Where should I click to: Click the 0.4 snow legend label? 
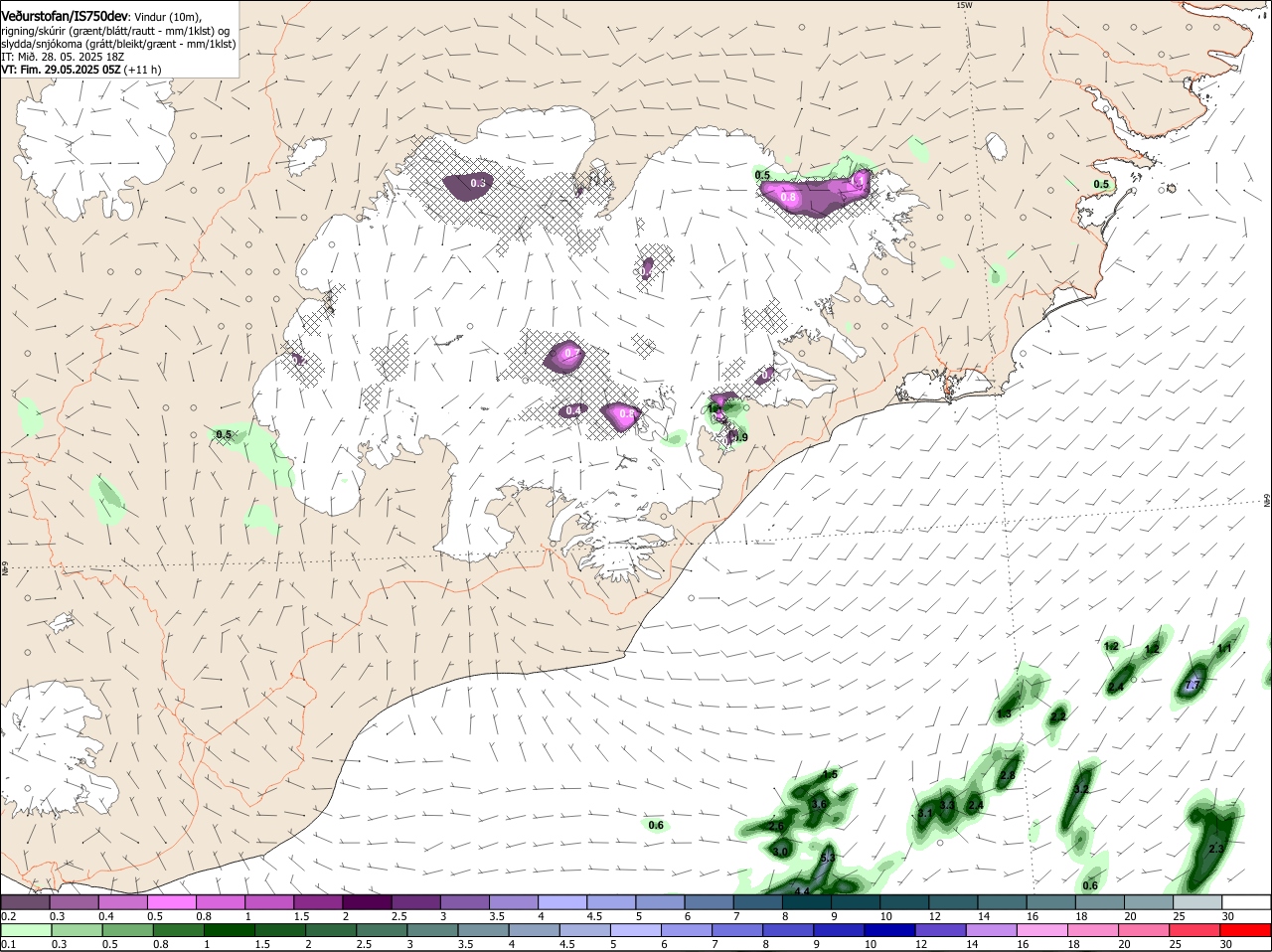coord(105,915)
